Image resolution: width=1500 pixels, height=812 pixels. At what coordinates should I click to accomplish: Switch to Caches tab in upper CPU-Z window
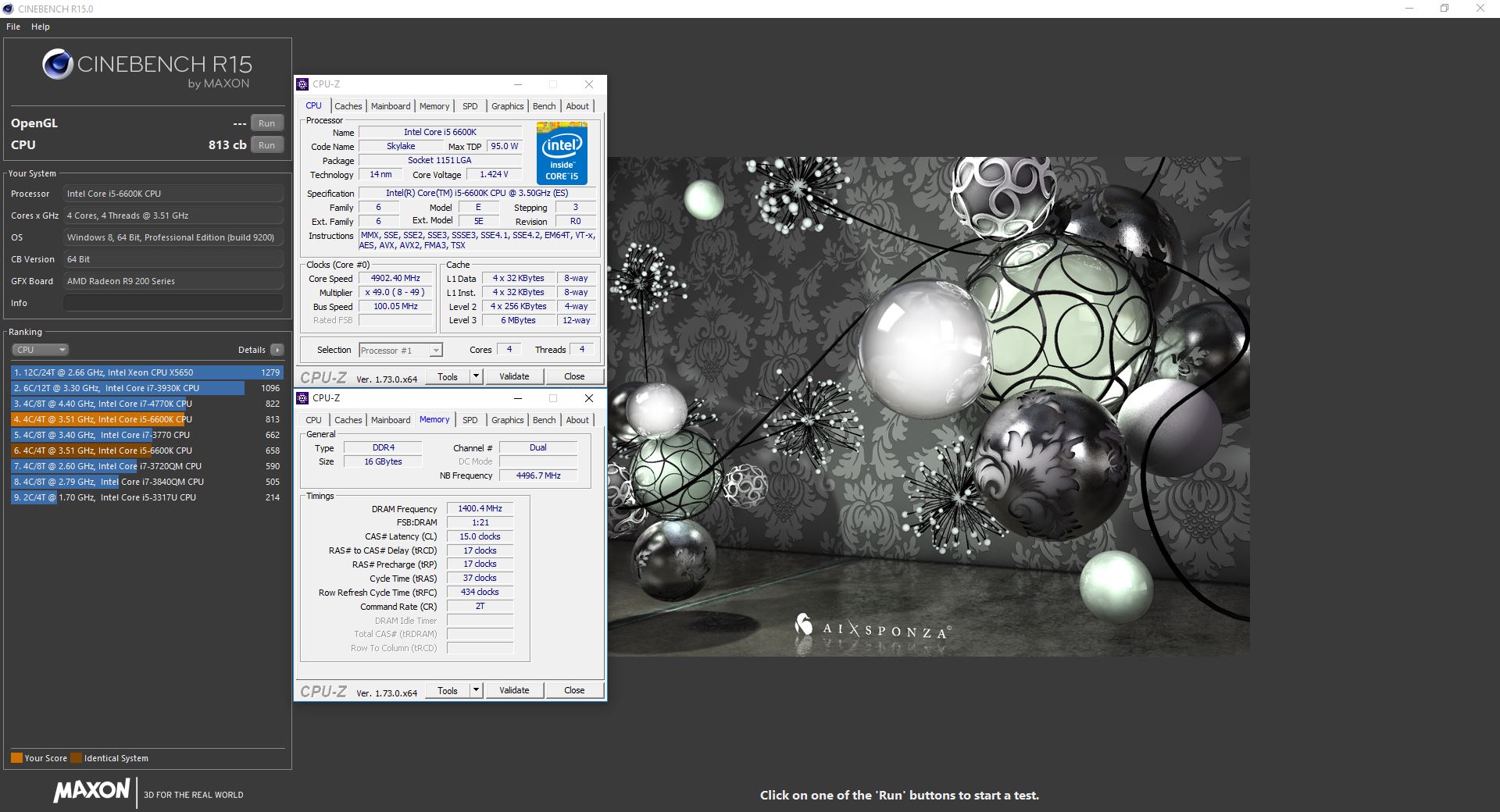coord(348,106)
